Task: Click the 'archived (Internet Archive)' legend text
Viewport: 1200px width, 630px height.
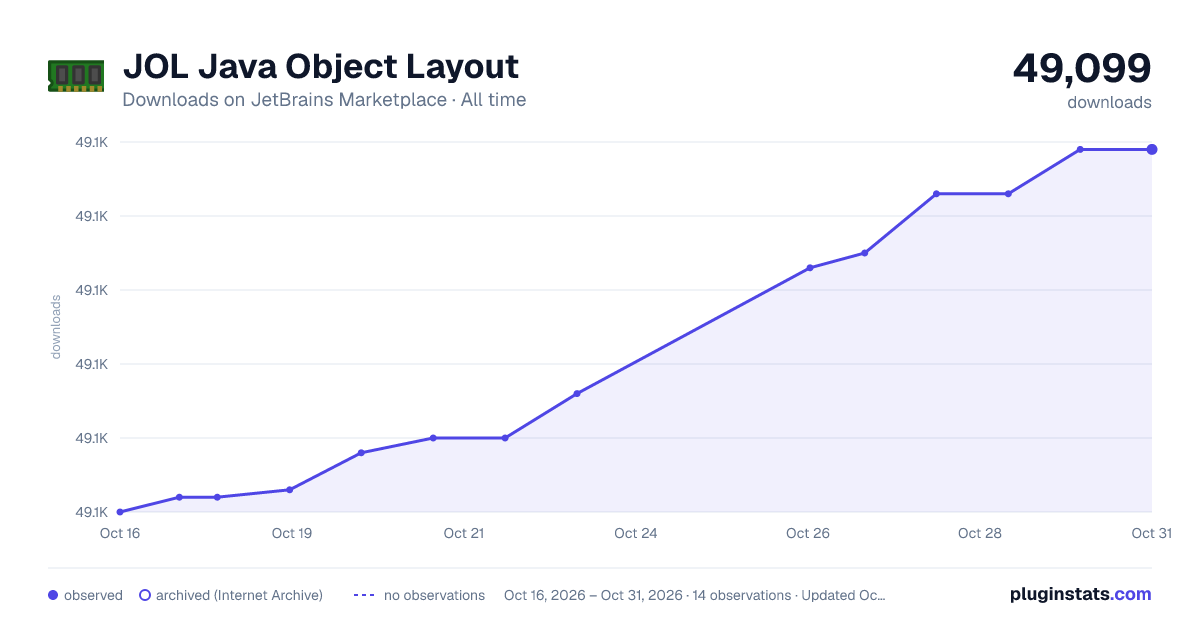Action: pyautogui.click(x=239, y=595)
